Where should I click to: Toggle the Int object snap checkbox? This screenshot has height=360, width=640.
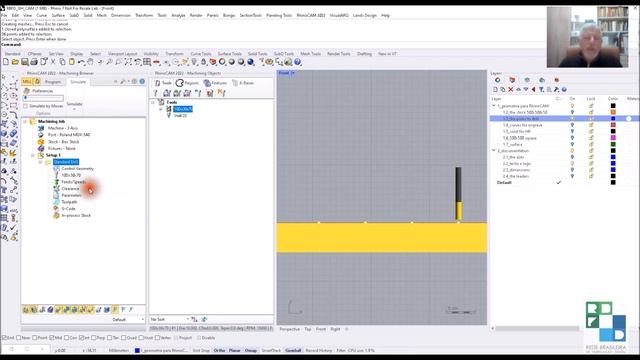(x=81, y=338)
